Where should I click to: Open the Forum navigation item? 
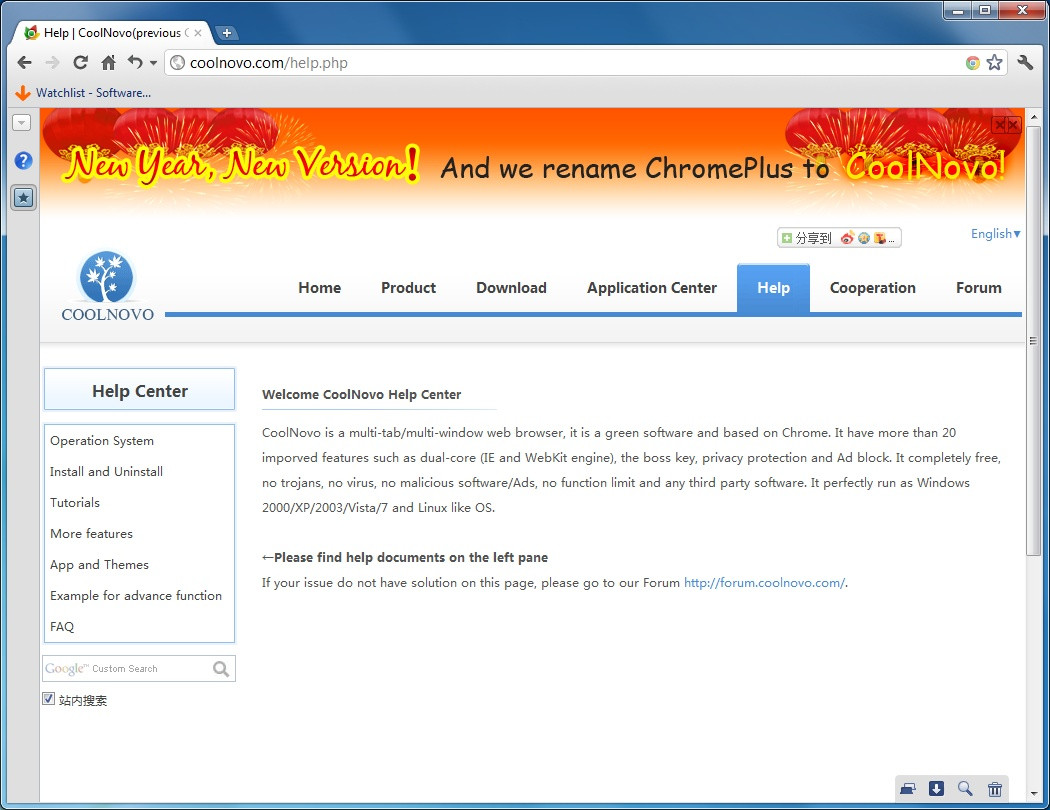click(x=979, y=288)
